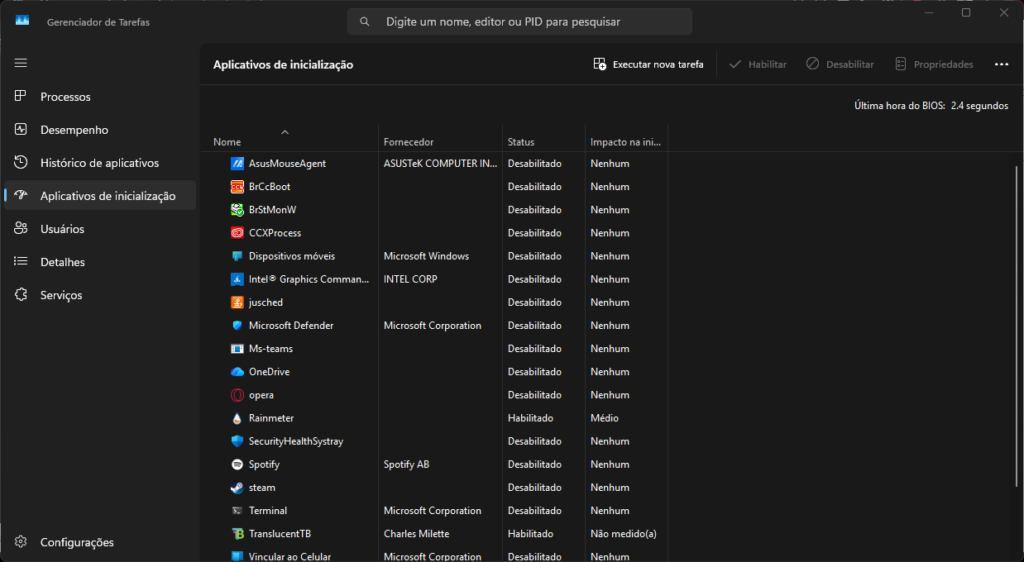Open the hamburger navigation menu
The height and width of the screenshot is (562, 1024).
point(21,63)
